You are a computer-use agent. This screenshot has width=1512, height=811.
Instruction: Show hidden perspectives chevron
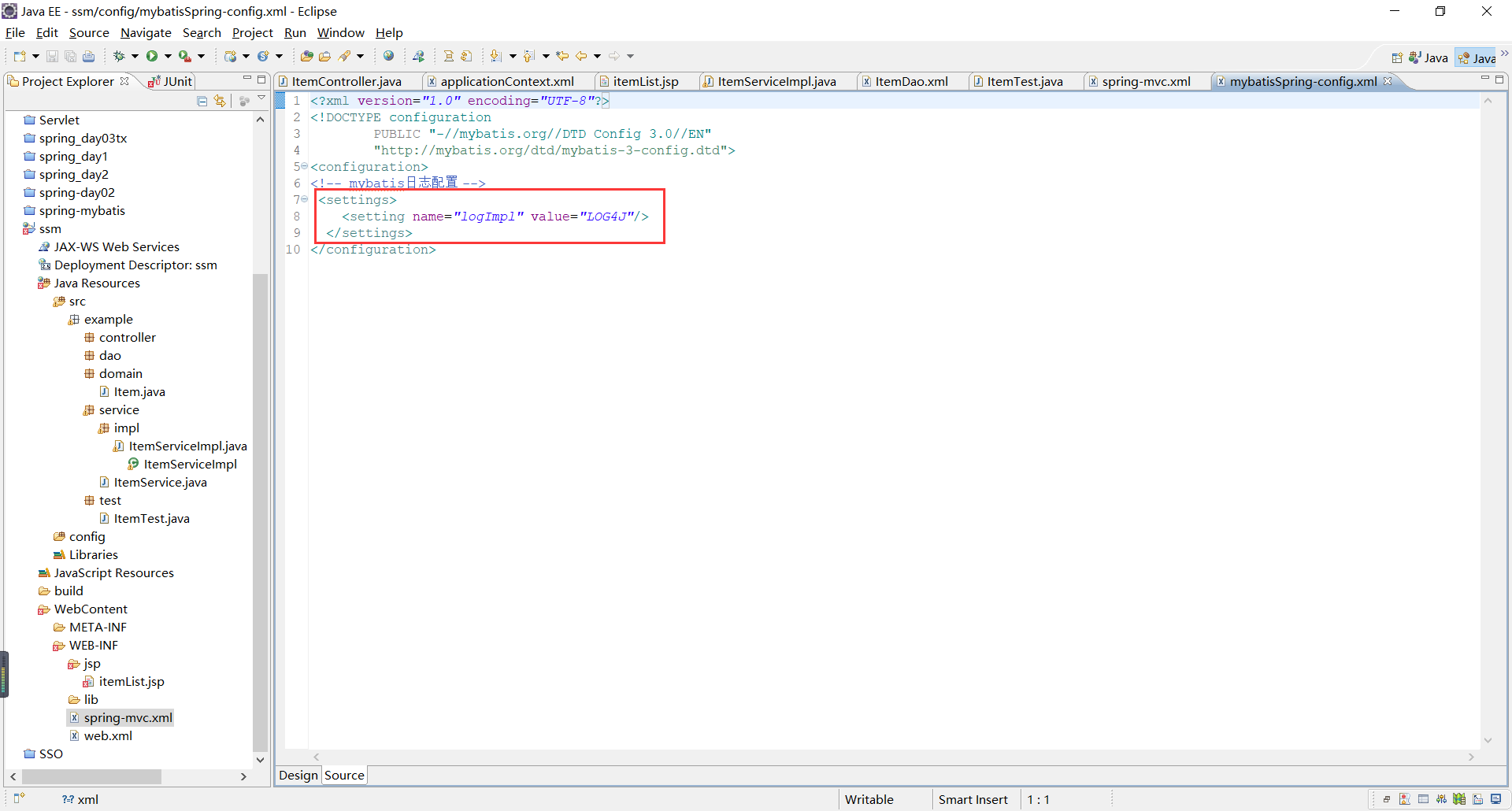click(1504, 54)
